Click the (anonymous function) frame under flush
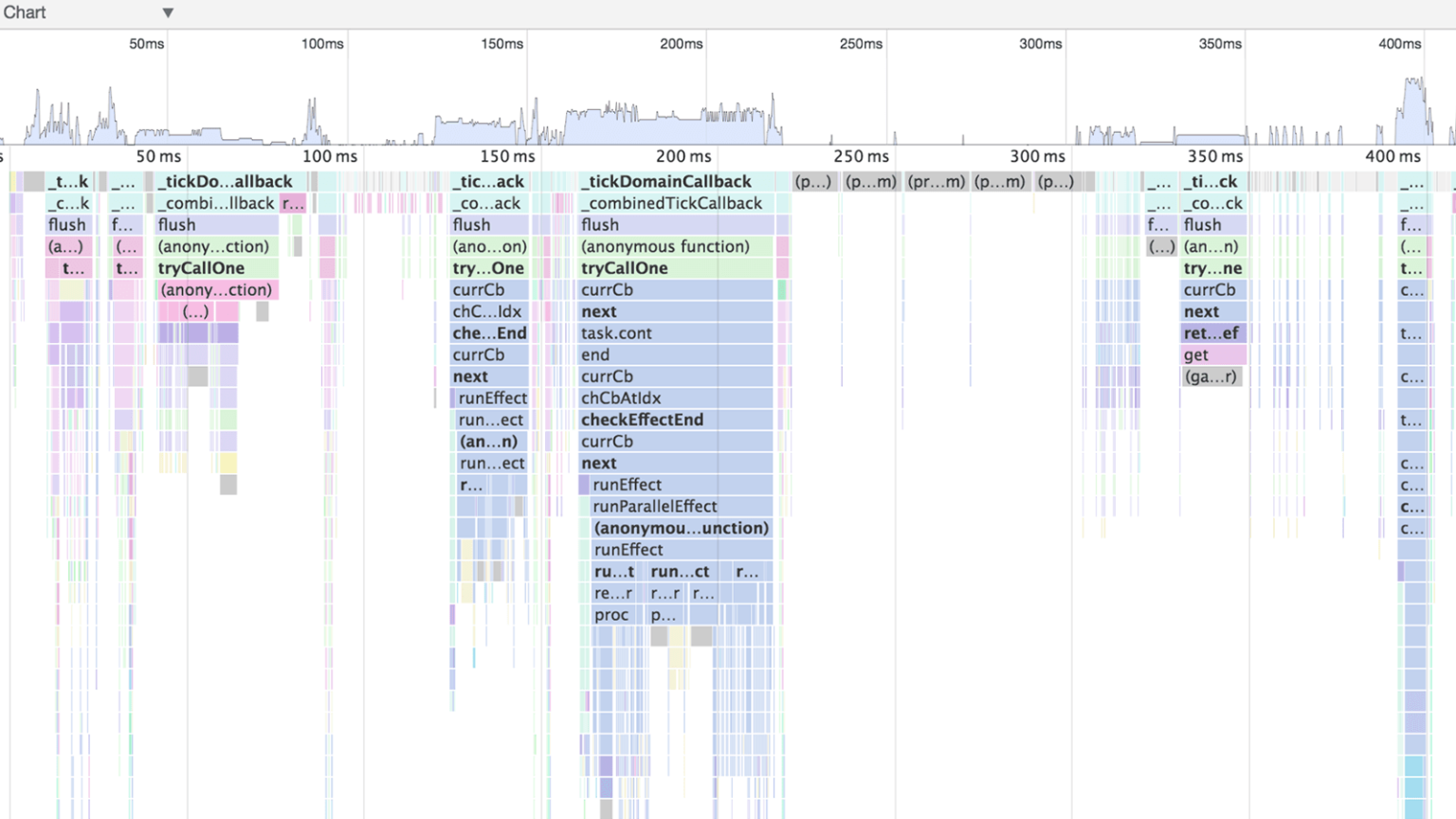This screenshot has width=1456, height=819. coord(664,246)
